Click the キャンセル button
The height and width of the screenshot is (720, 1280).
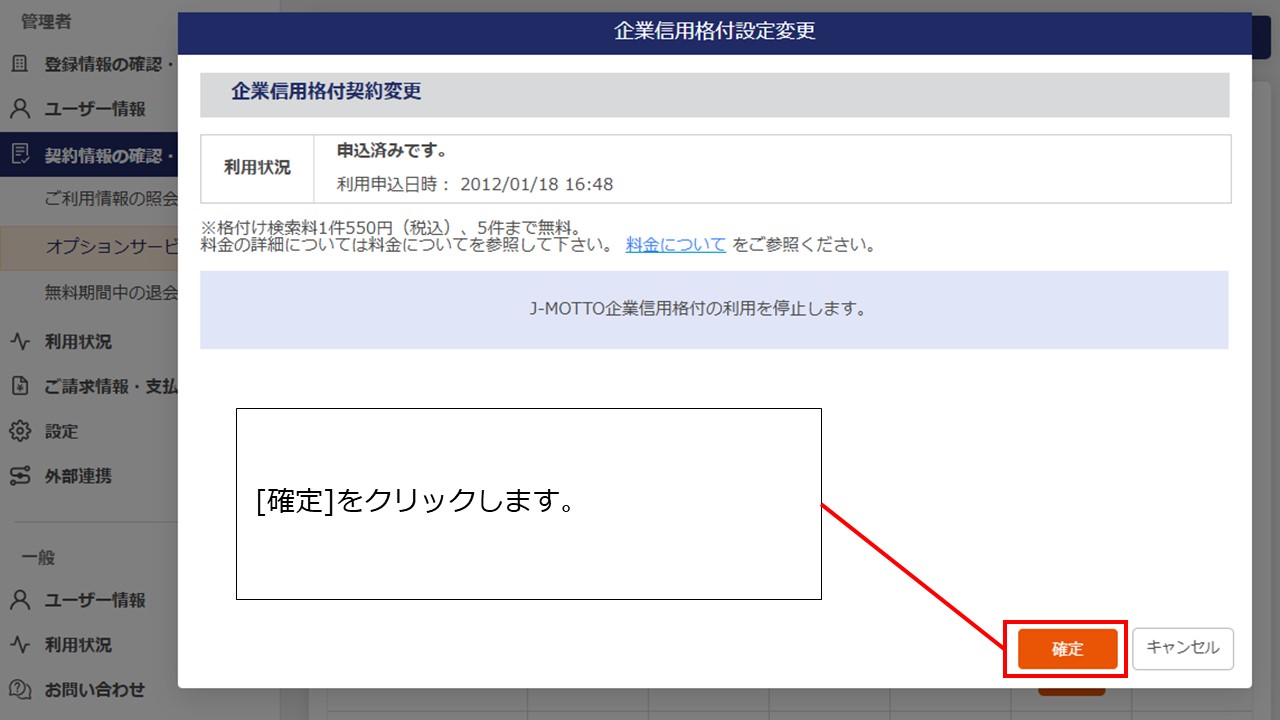(1183, 648)
